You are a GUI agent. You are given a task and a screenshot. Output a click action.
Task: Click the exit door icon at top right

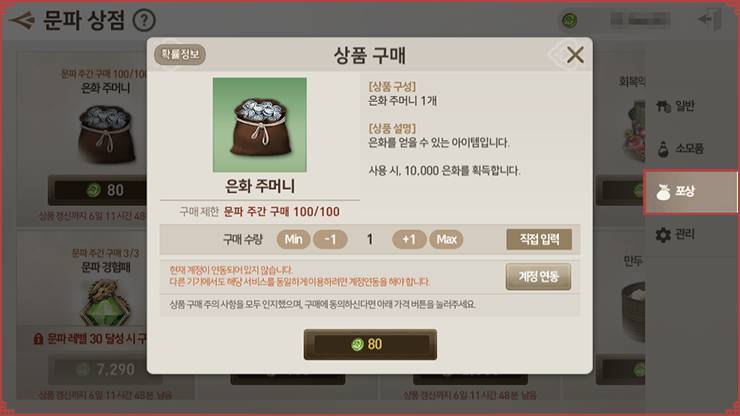710,20
